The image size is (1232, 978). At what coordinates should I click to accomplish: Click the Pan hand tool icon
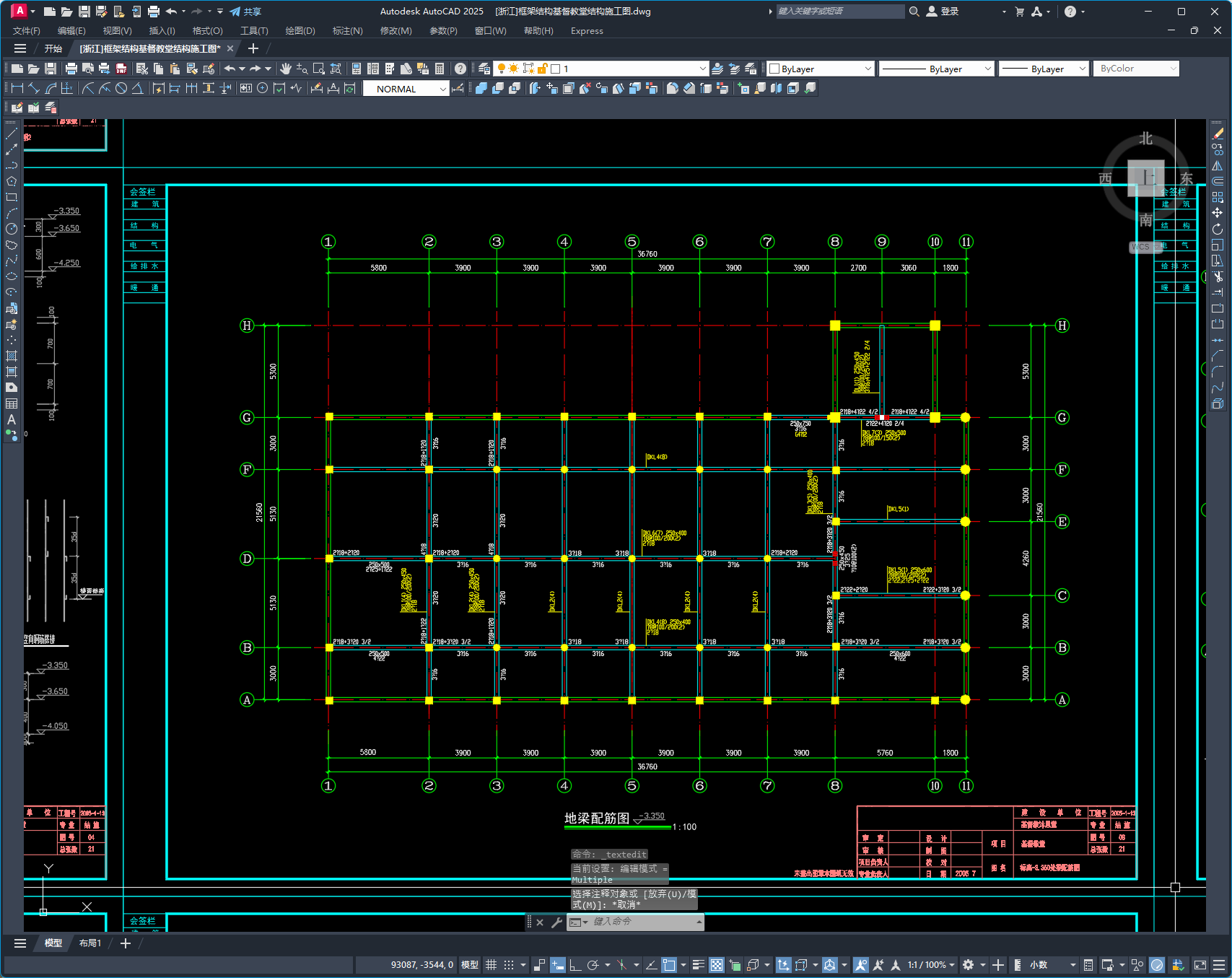click(x=286, y=69)
